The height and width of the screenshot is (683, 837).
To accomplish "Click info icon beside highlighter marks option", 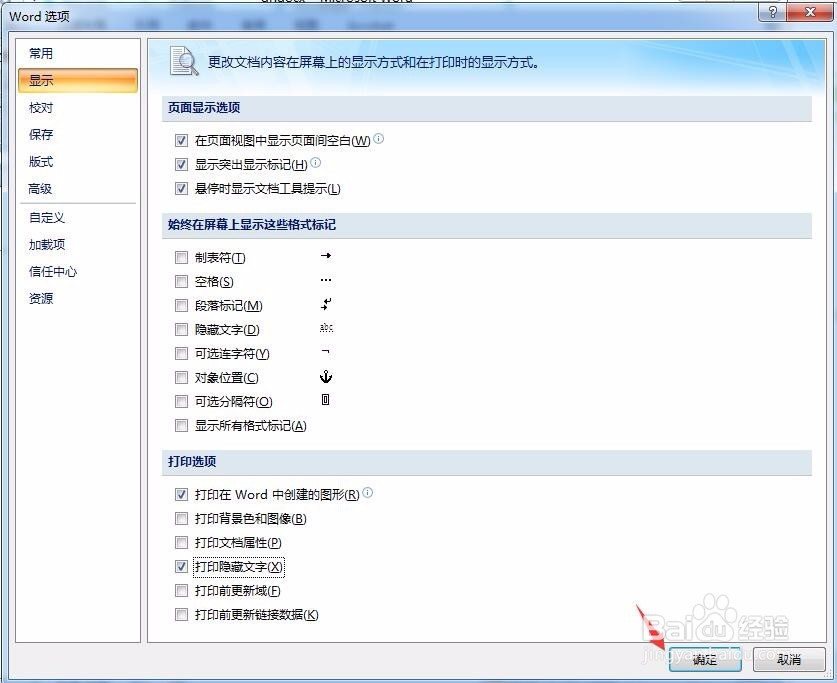I will coord(315,163).
